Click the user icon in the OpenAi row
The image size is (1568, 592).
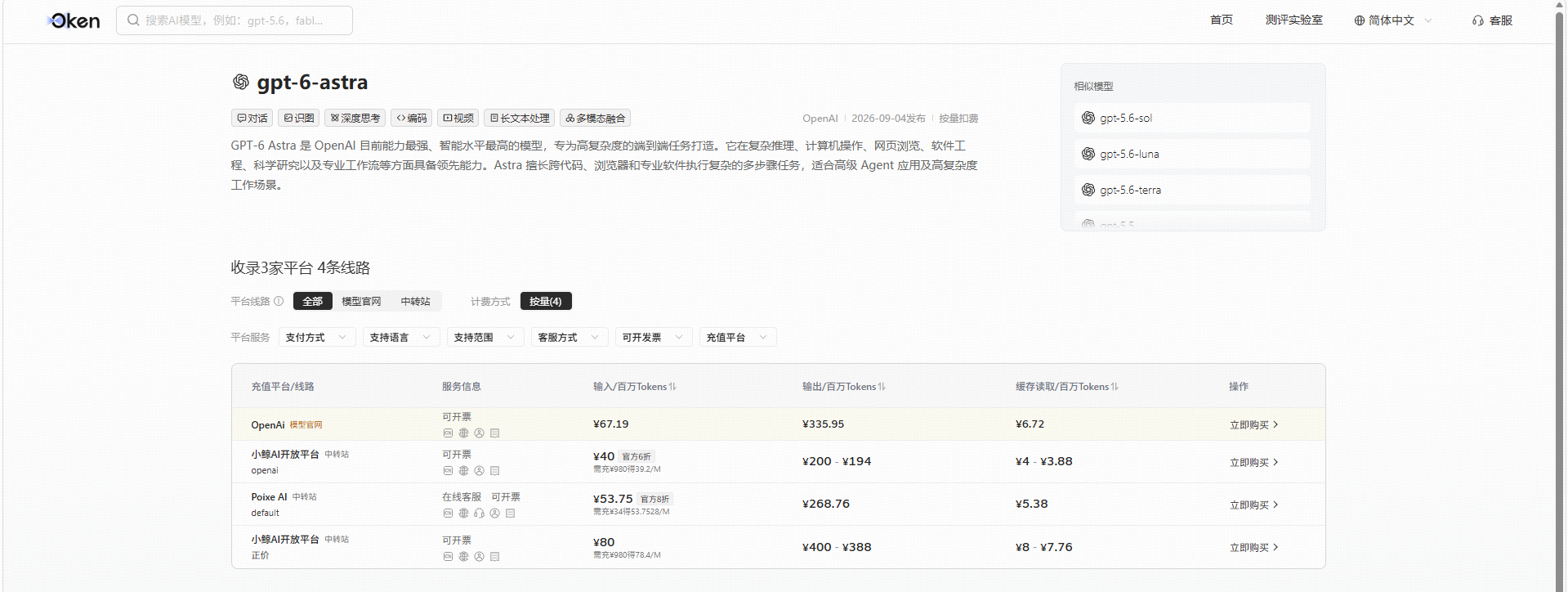tap(479, 433)
